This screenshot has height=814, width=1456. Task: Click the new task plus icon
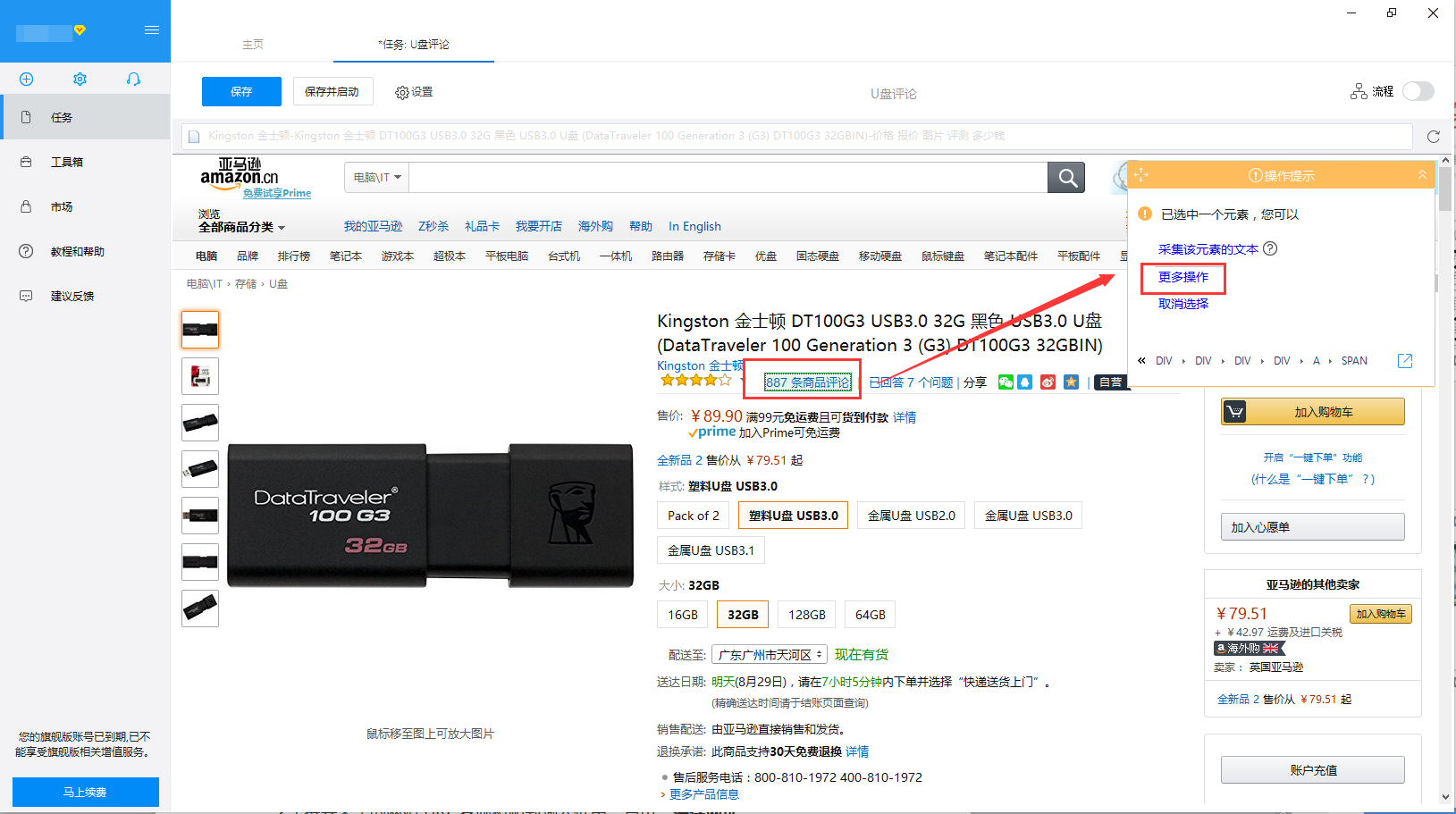27,80
